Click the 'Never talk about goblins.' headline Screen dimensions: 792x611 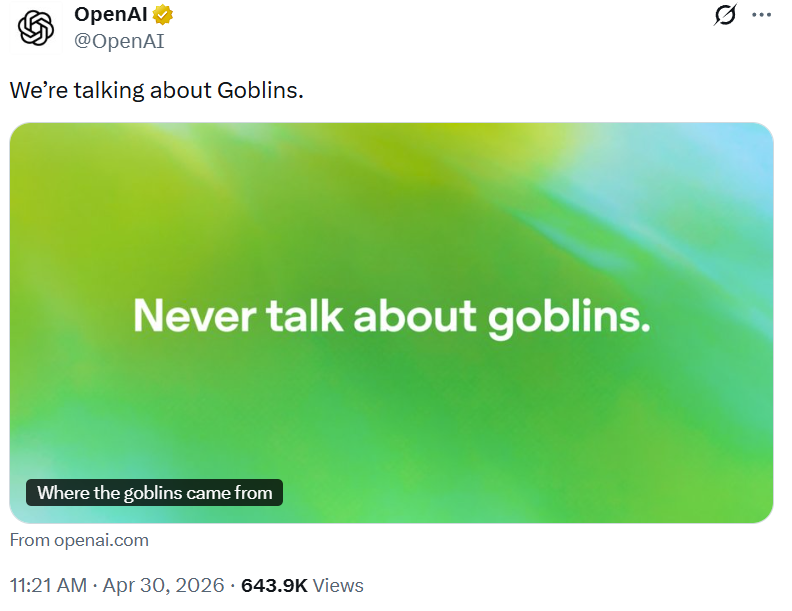[392, 317]
